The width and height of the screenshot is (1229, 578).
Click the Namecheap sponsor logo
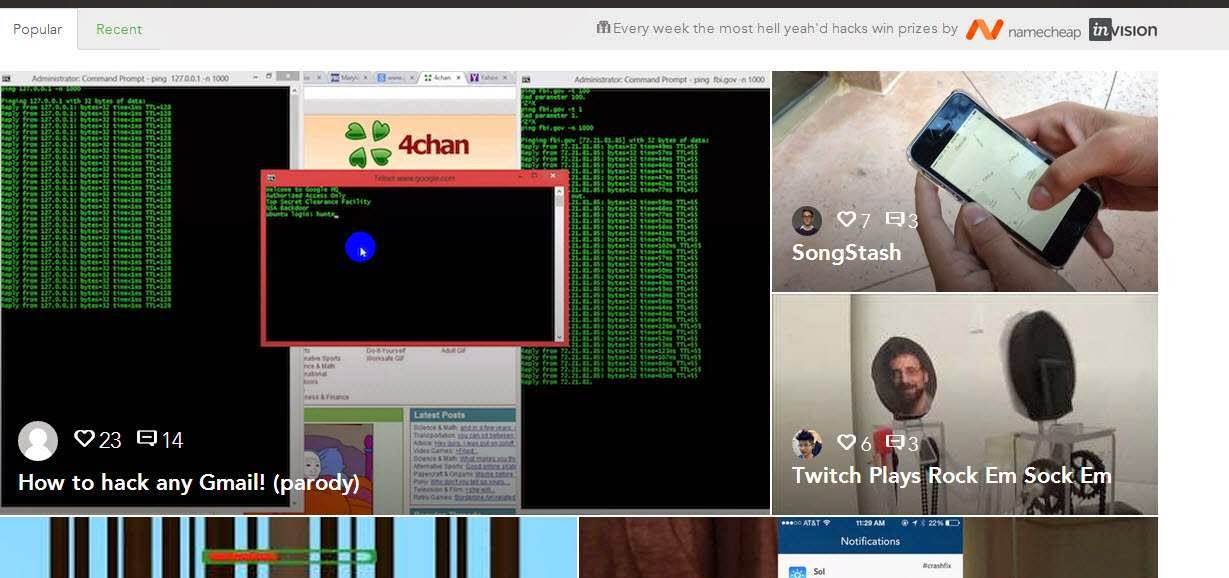(1023, 30)
